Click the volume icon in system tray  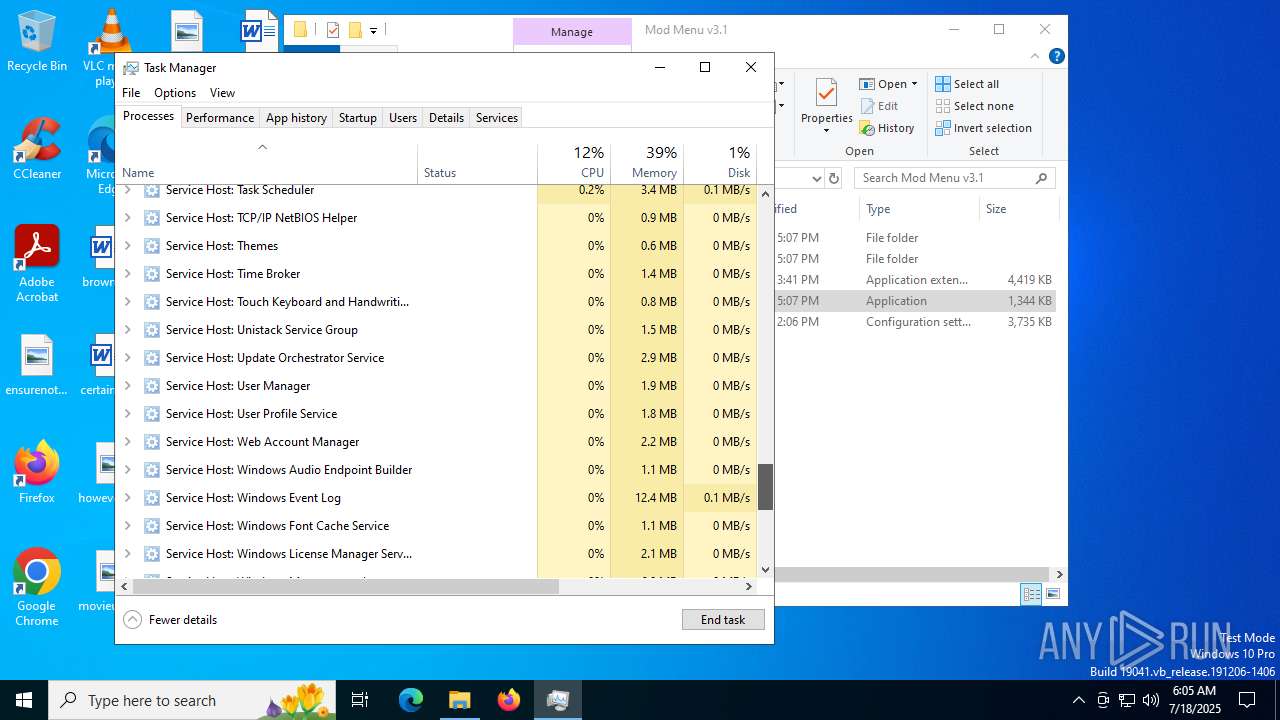[1151, 700]
